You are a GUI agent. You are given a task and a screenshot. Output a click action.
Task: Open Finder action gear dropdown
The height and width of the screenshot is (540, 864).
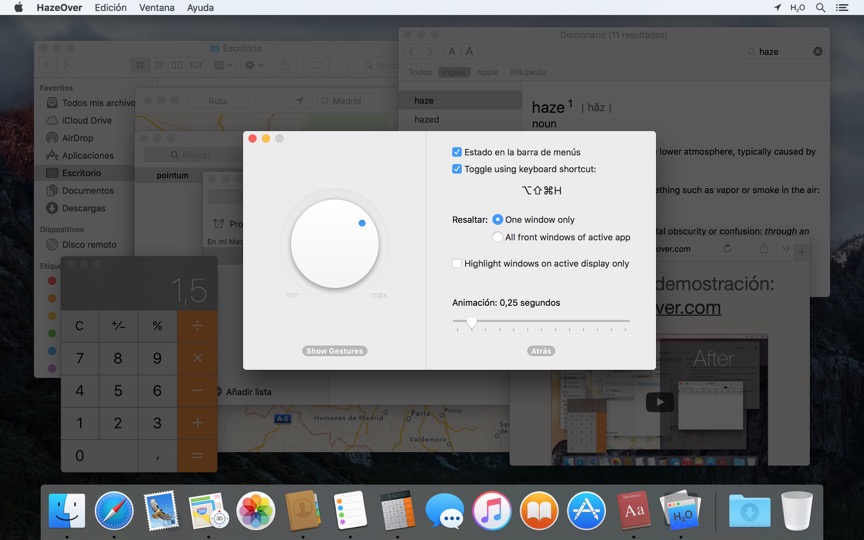tap(254, 65)
